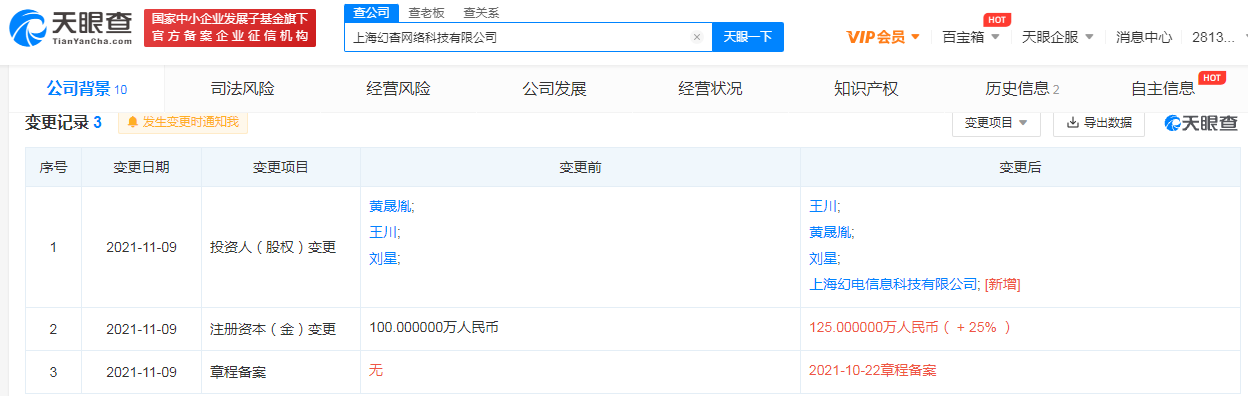The height and width of the screenshot is (396, 1248).
Task: Open 黄晟胤 link in 变更后 column
Action: [831, 232]
